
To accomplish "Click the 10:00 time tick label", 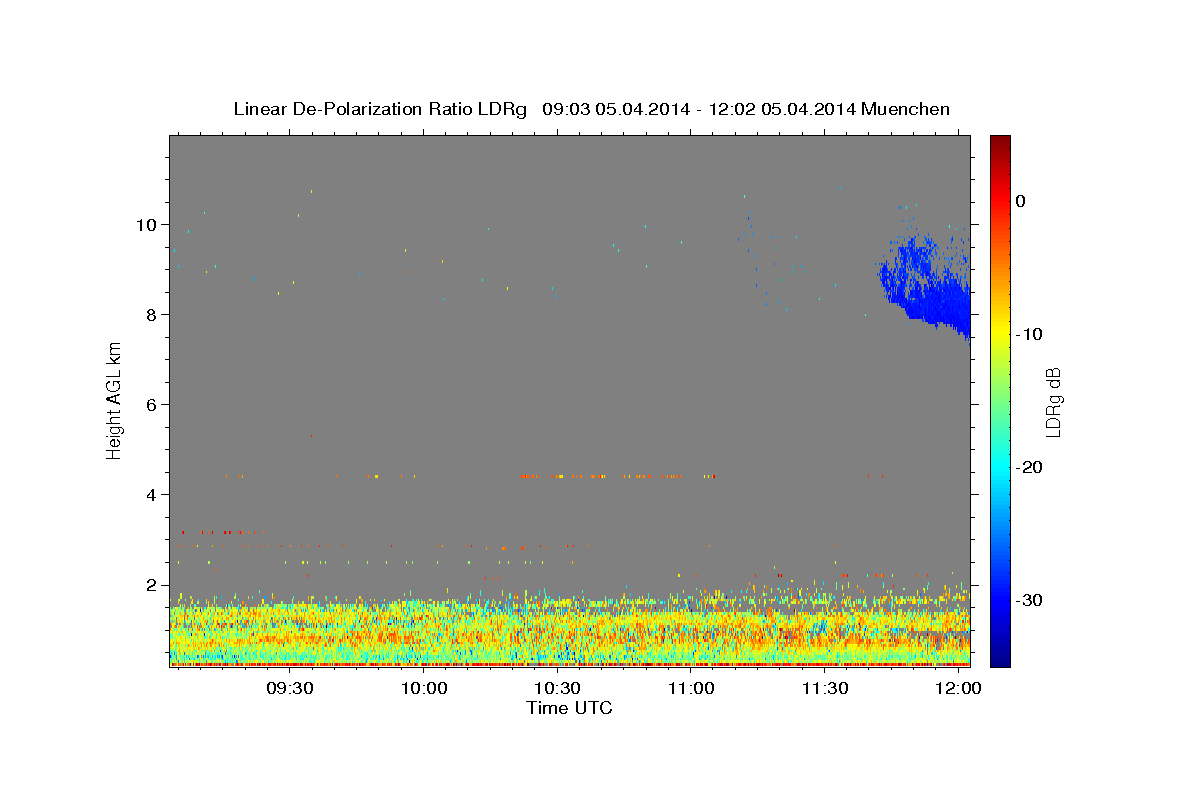I will [423, 689].
